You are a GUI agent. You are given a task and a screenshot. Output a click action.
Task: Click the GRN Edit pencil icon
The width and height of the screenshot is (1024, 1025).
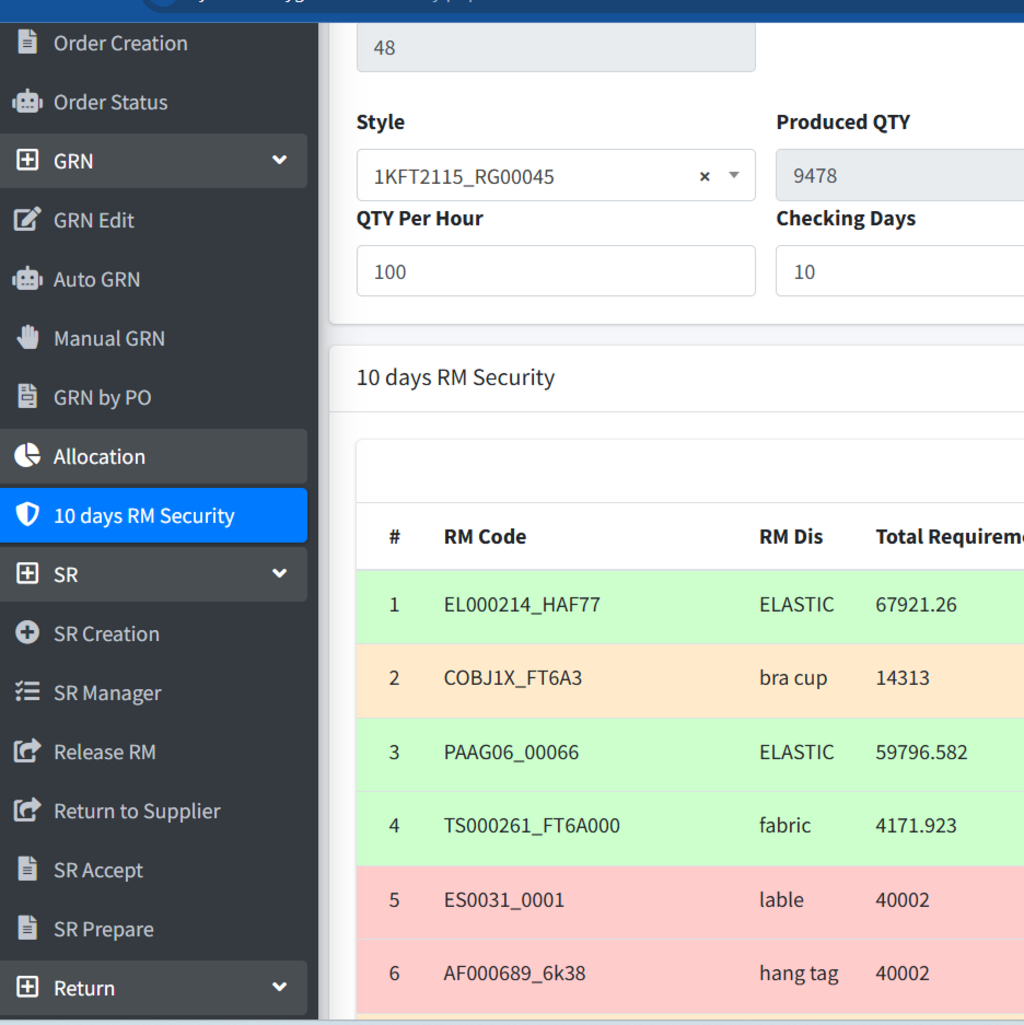pos(27,220)
